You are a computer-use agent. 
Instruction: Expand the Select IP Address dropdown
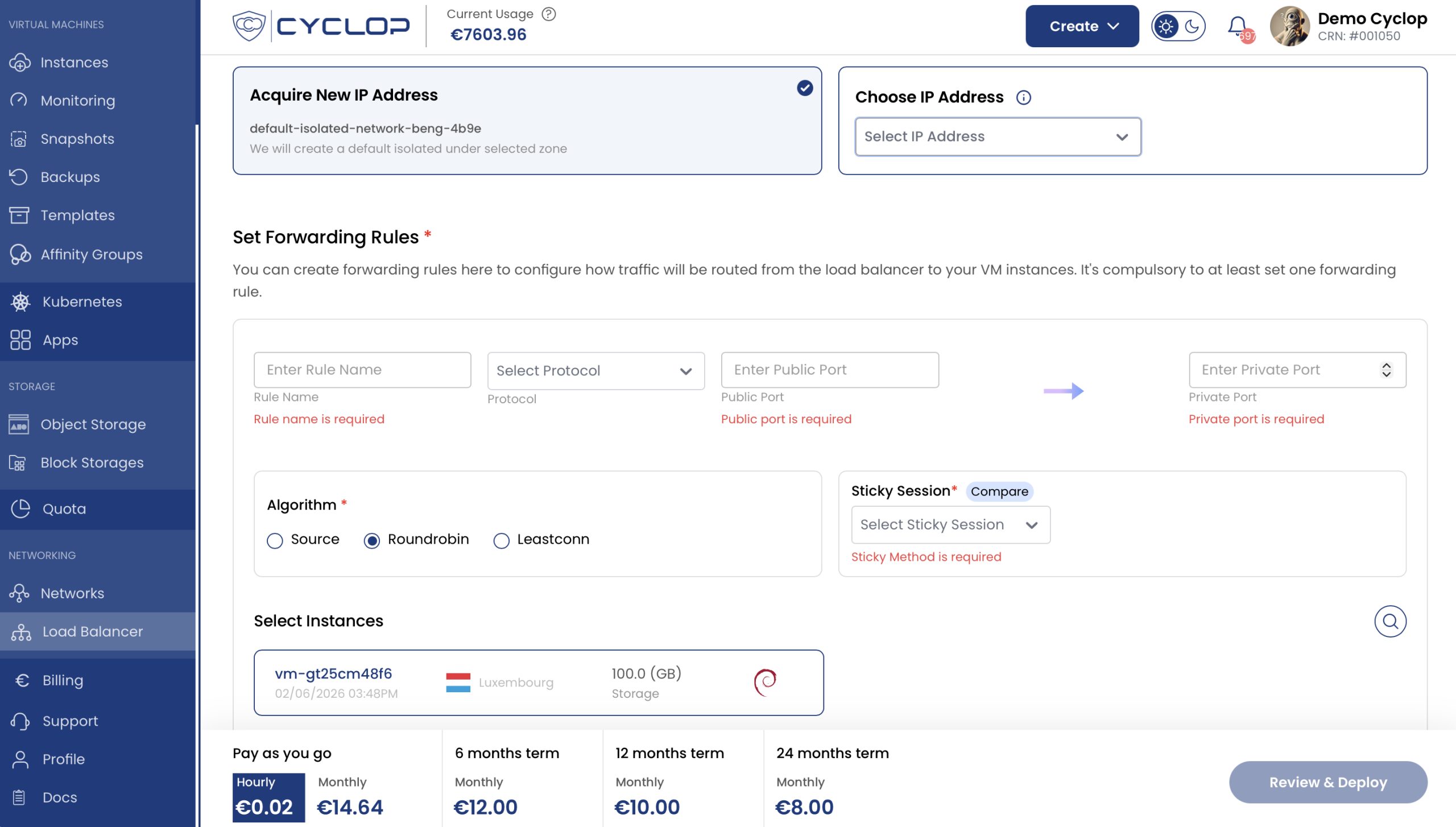pos(998,137)
